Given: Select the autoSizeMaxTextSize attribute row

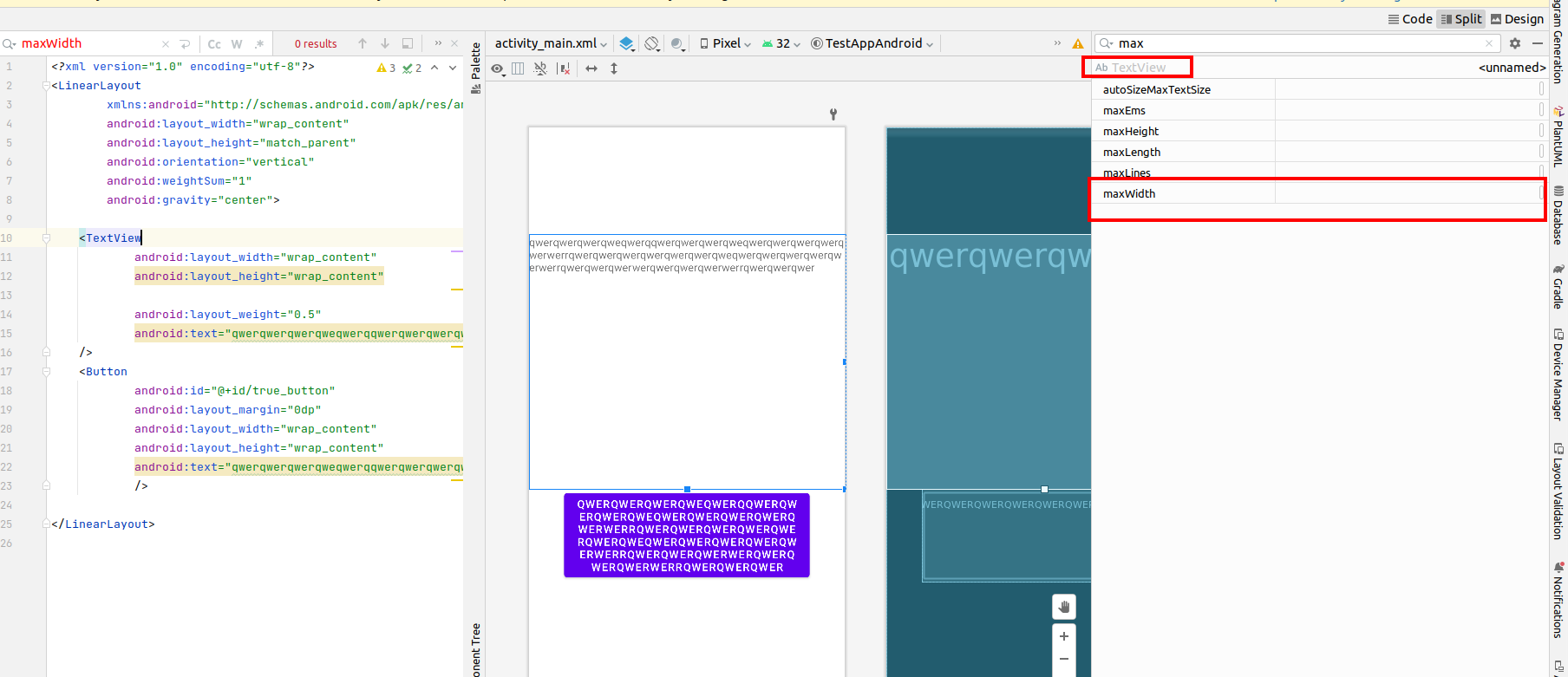Looking at the screenshot, I should click(x=1318, y=89).
